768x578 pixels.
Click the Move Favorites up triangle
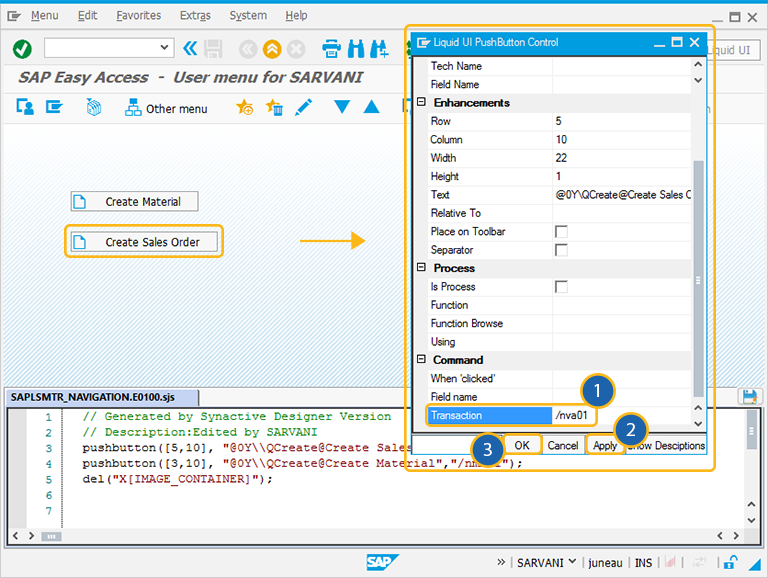(372, 106)
